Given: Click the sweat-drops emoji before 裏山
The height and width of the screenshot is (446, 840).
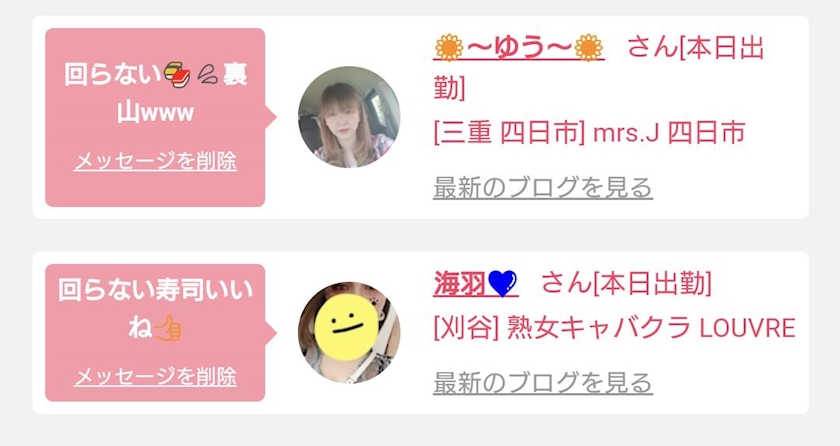Looking at the screenshot, I should (x=208, y=74).
